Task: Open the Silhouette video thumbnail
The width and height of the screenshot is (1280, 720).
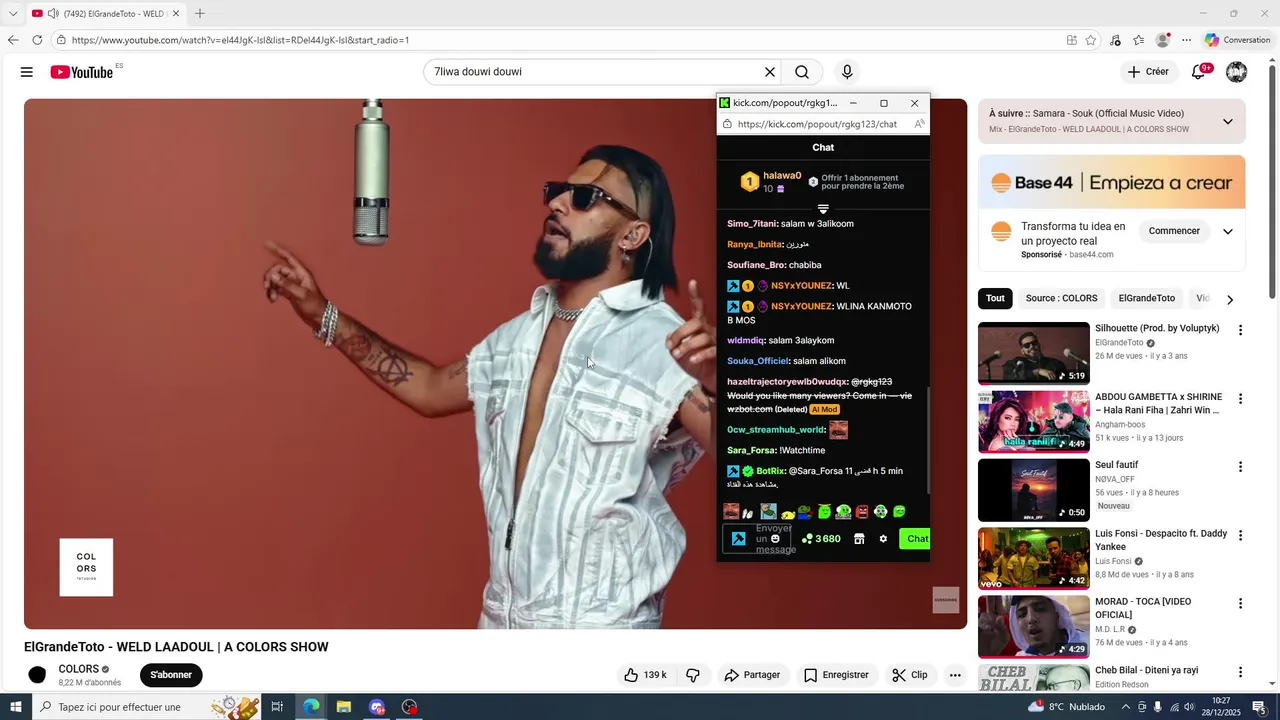Action: 1034,353
